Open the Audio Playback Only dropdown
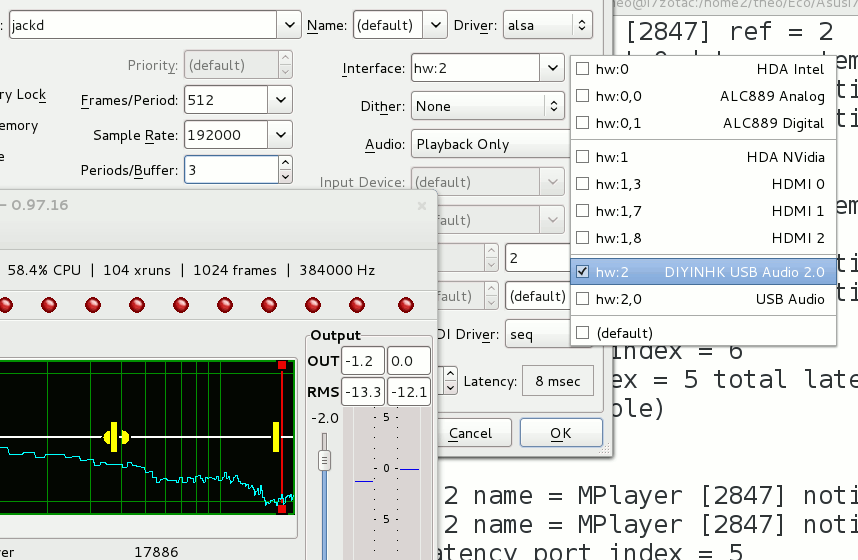The width and height of the screenshot is (858, 560). (490, 144)
